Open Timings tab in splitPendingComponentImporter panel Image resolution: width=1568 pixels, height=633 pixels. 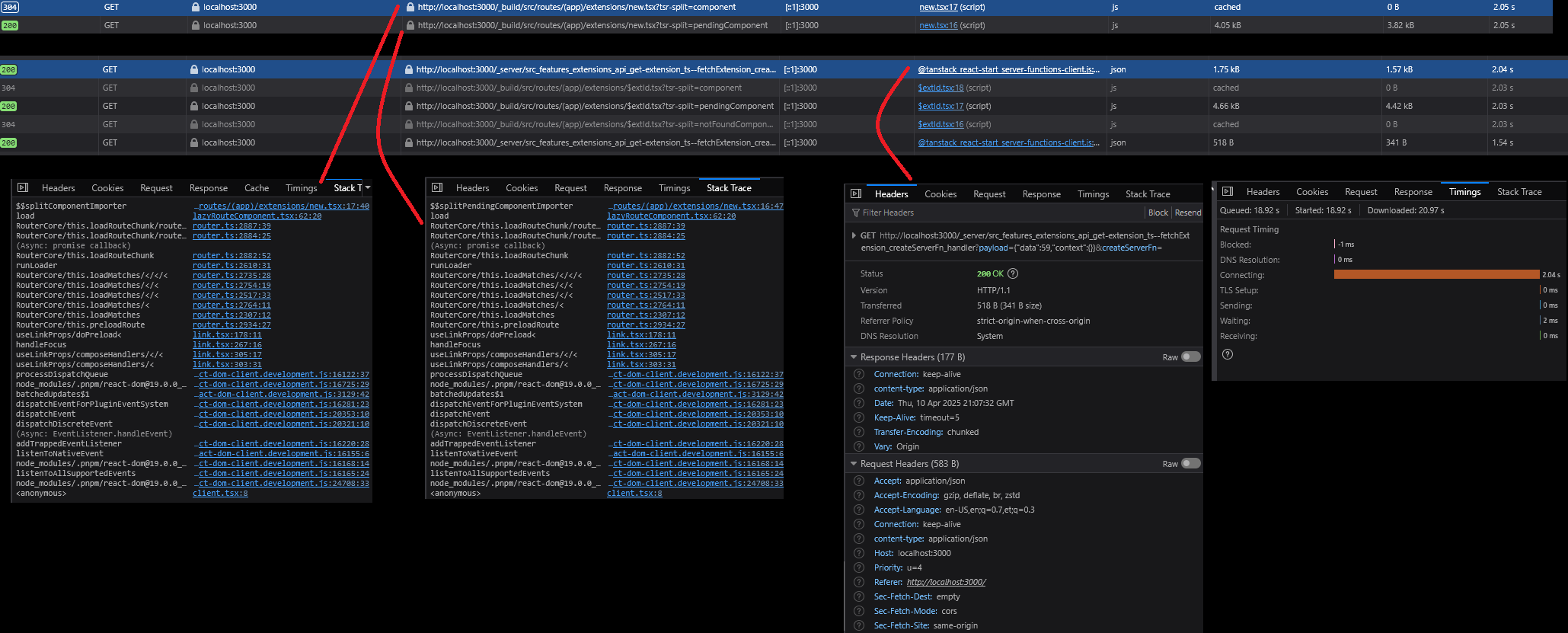(675, 188)
